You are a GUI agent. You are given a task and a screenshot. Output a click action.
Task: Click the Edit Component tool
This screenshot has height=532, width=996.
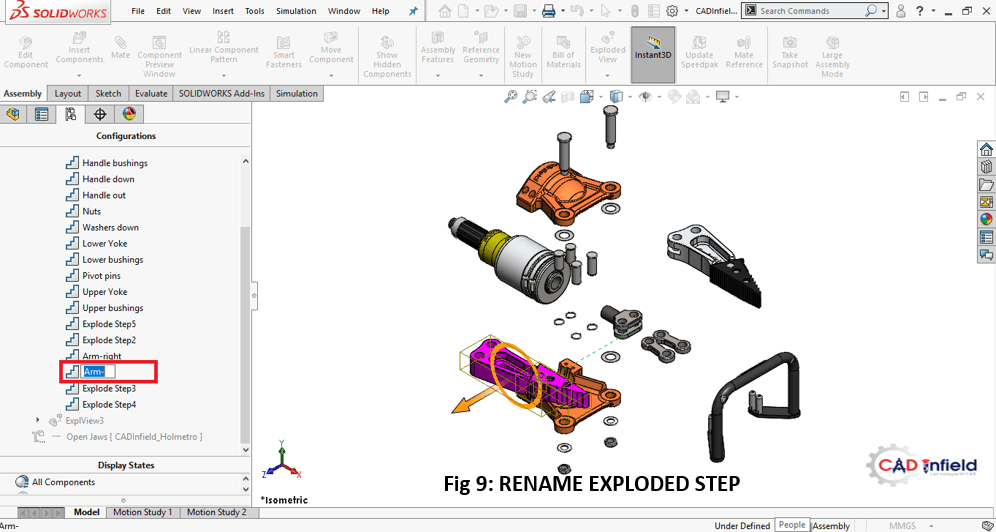[25, 53]
